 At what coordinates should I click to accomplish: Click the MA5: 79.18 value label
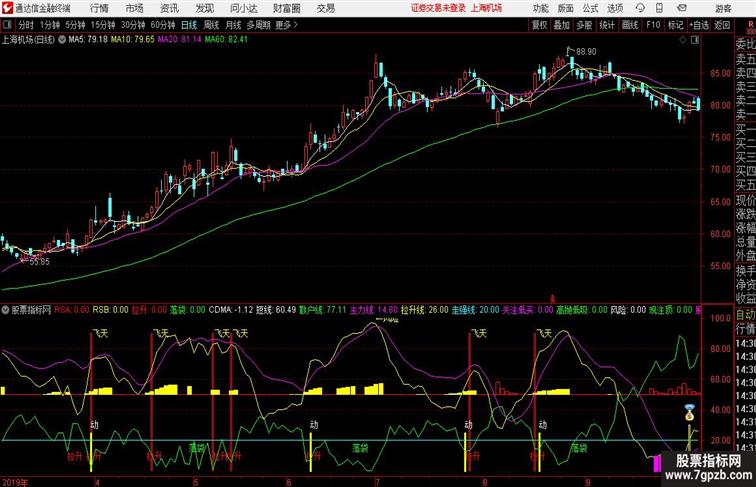coord(88,40)
